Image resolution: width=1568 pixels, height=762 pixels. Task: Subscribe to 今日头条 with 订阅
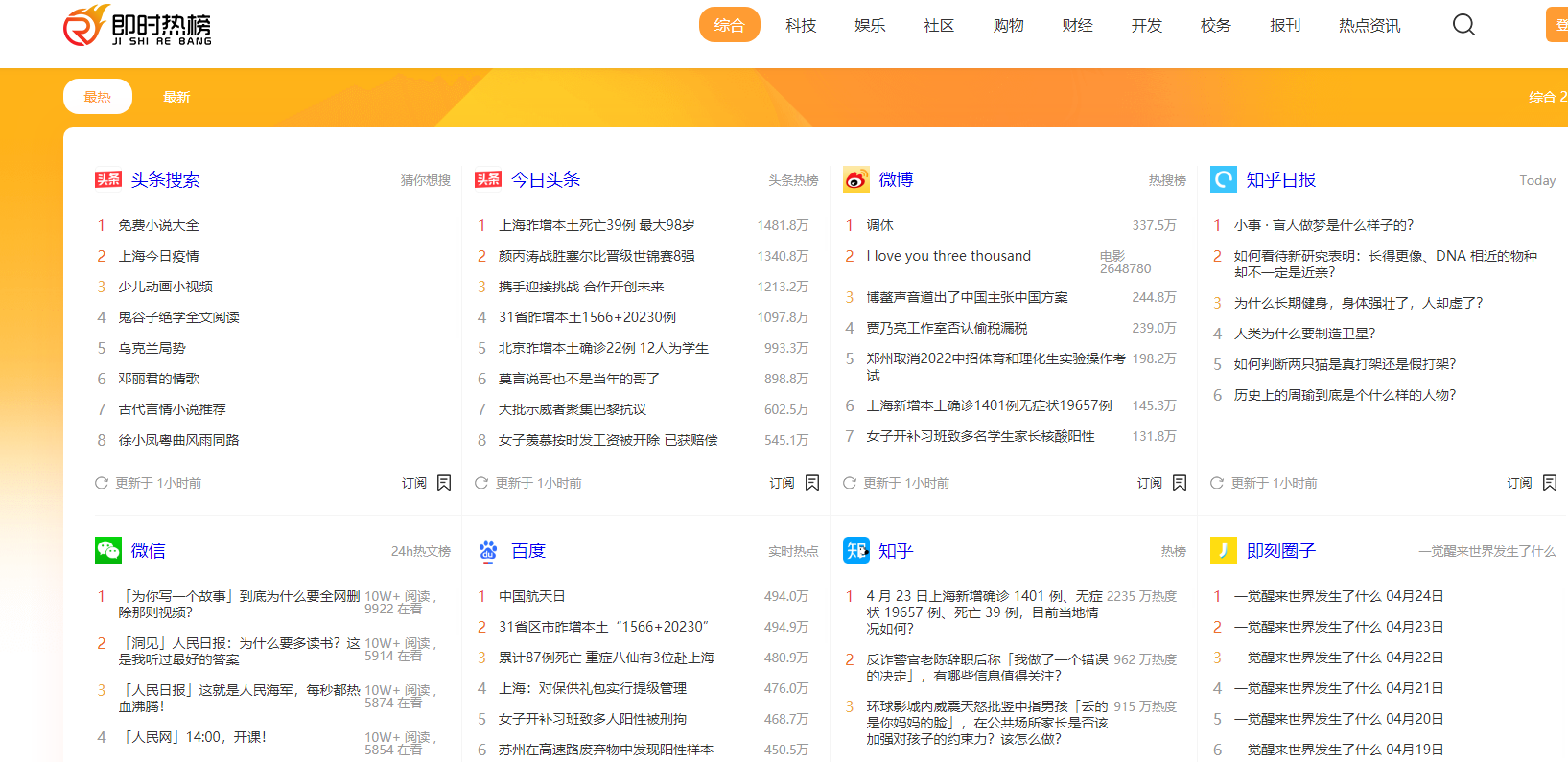tap(783, 483)
